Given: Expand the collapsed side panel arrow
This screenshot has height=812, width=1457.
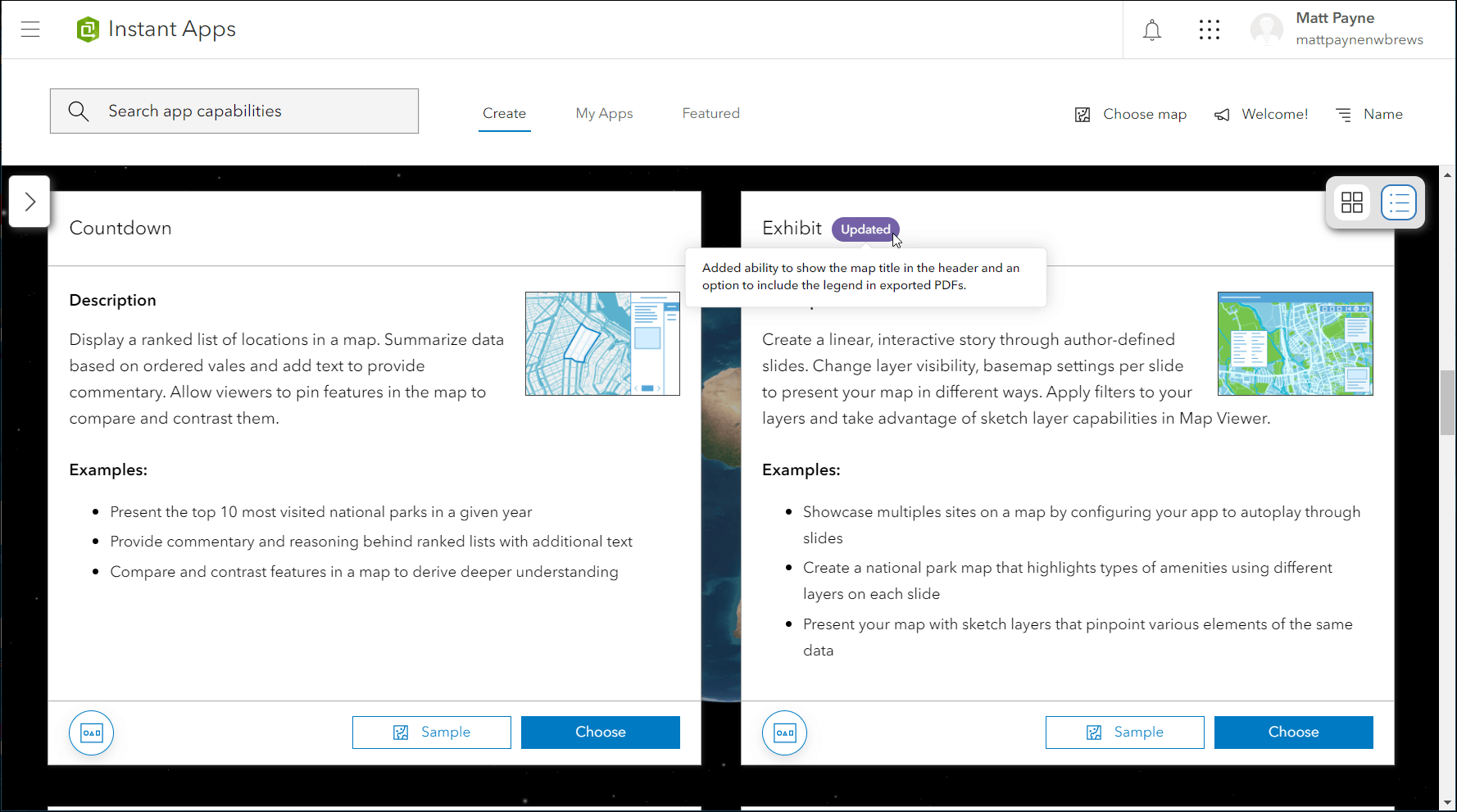Looking at the screenshot, I should click(x=30, y=202).
